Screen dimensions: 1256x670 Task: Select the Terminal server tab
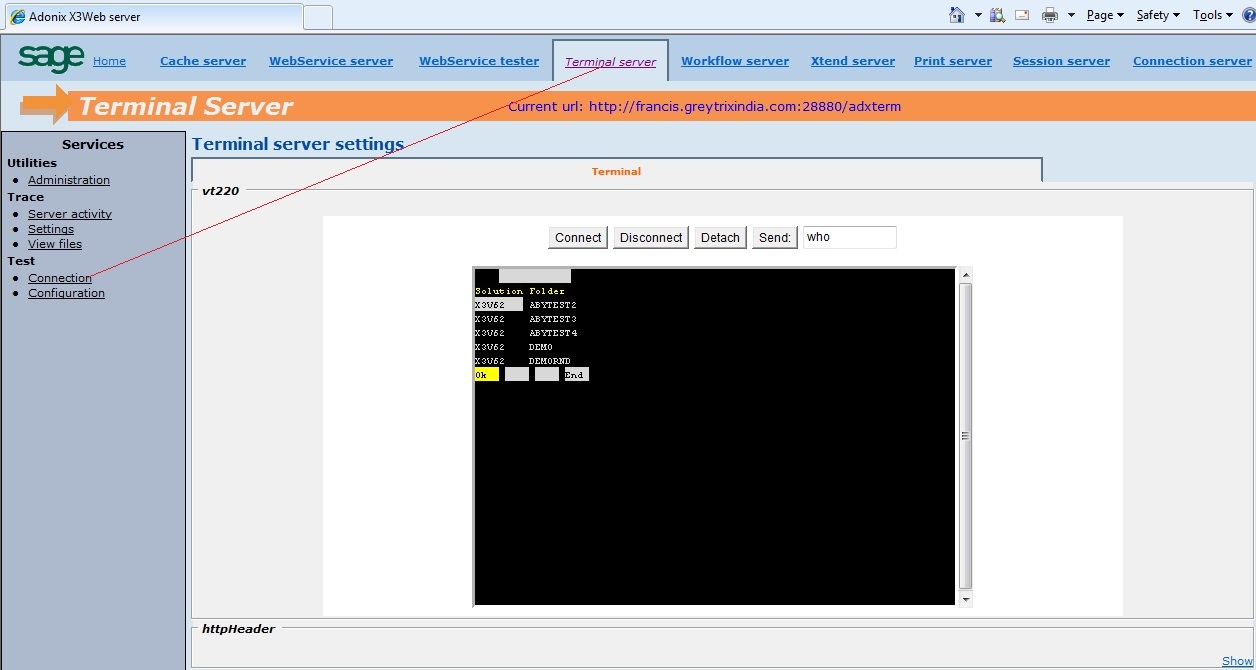click(x=610, y=62)
